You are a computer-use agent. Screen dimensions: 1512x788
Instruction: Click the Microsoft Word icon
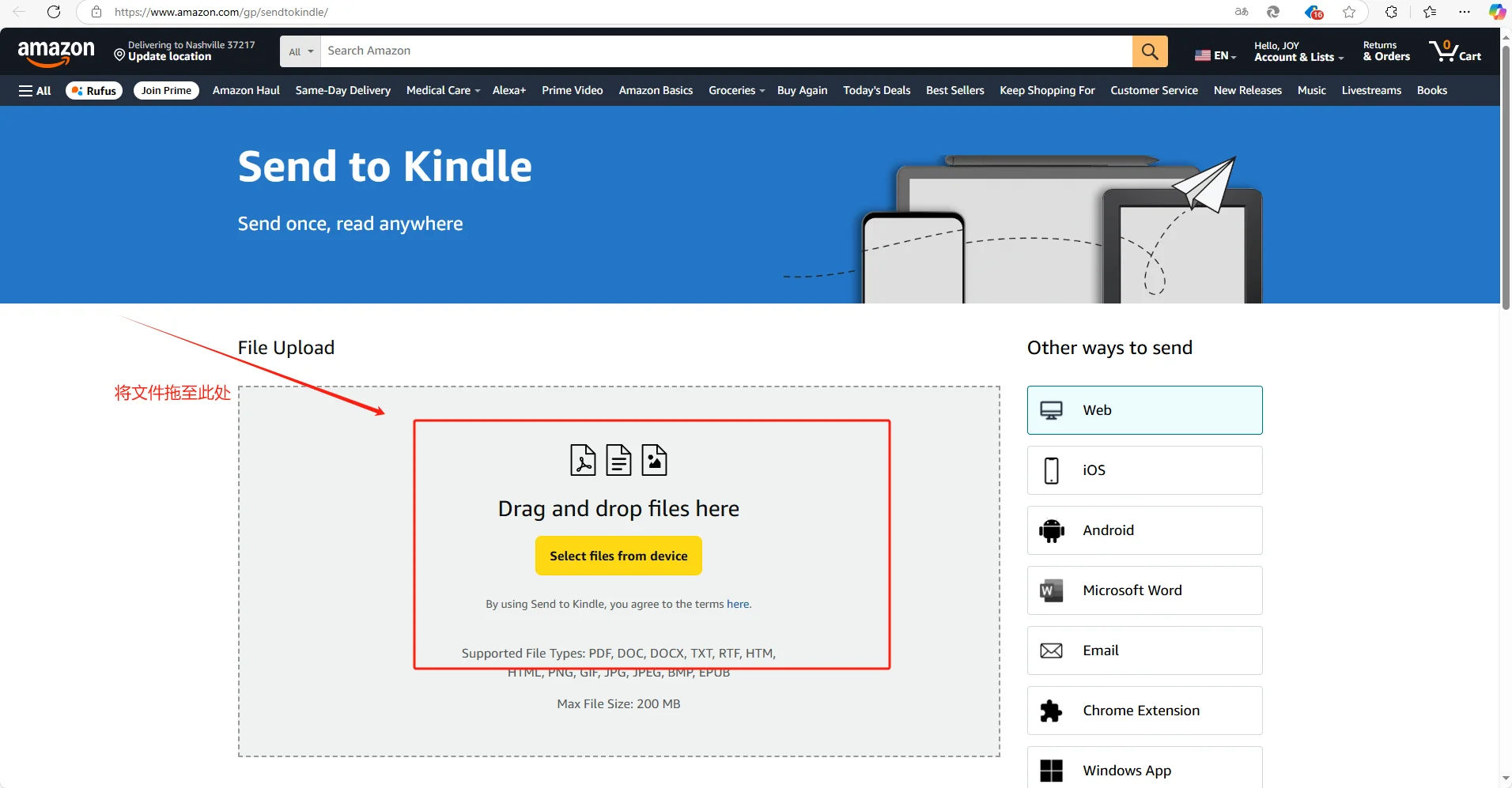(1051, 590)
